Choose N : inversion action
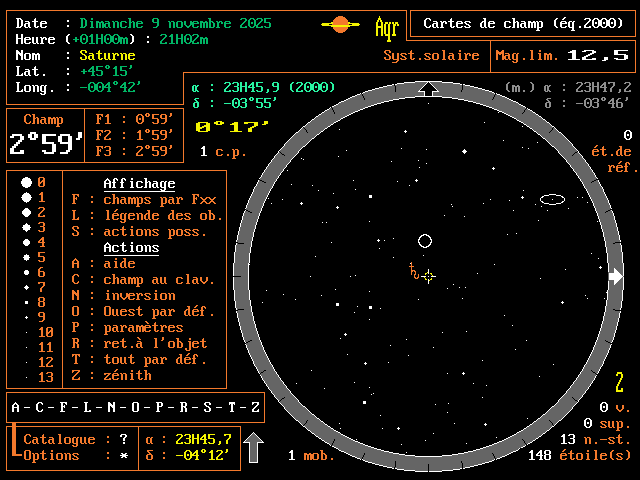 point(123,296)
